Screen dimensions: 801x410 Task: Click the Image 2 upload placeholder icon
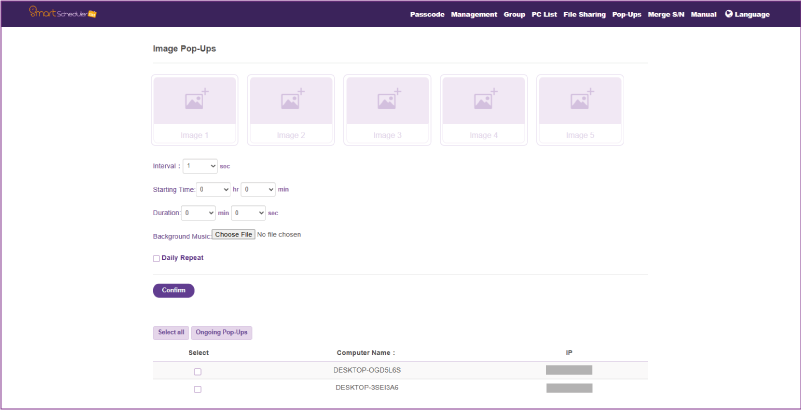291,99
